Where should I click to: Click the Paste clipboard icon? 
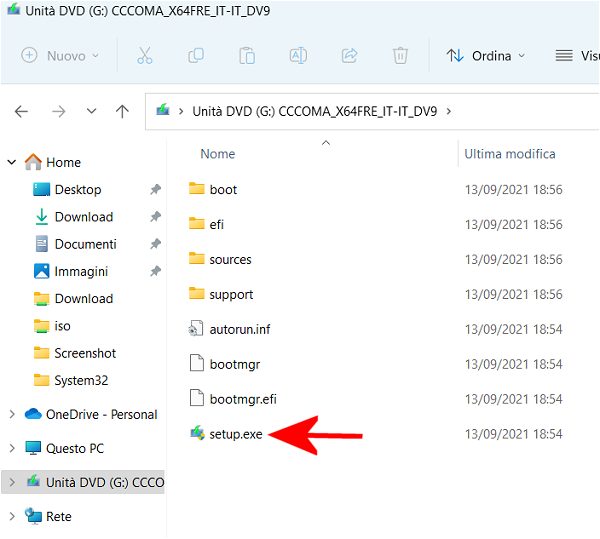(x=247, y=56)
